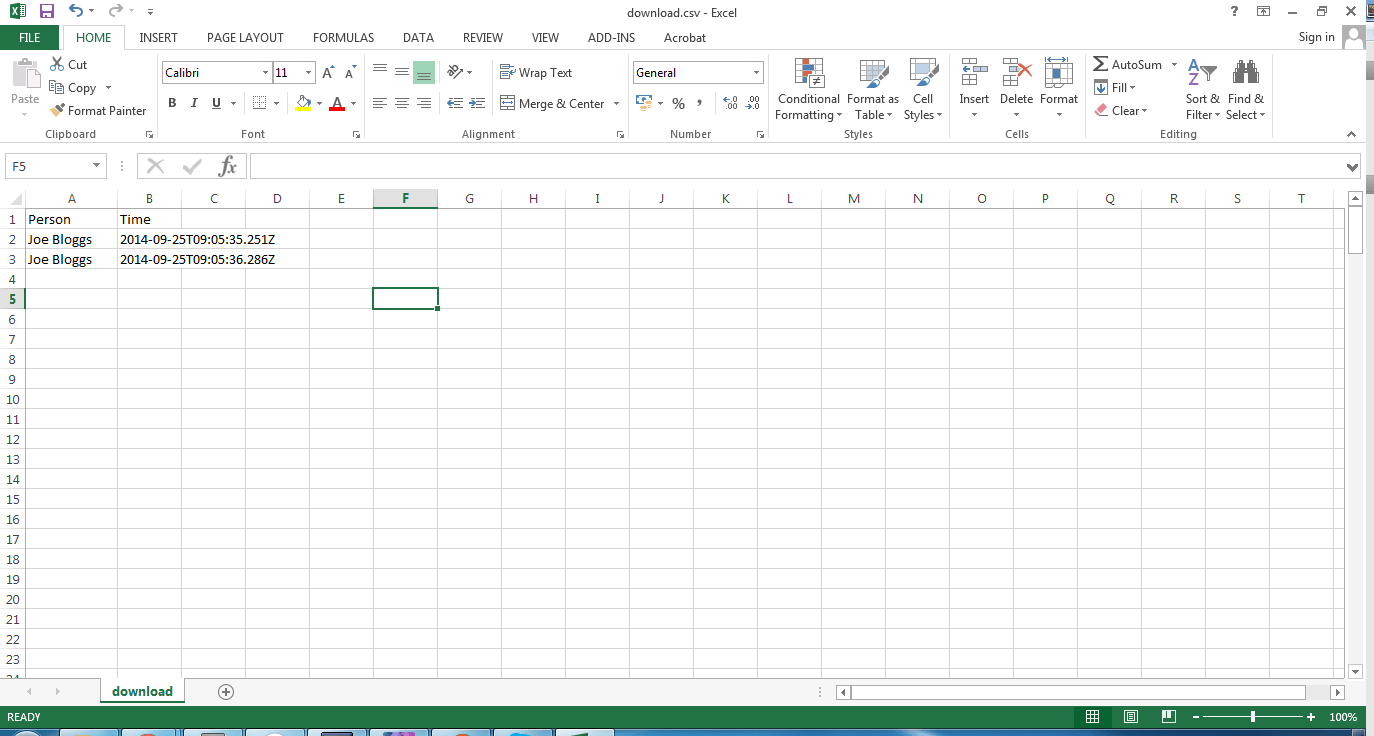1374x736 pixels.
Task: Click the New Sheet plus button
Action: [226, 691]
